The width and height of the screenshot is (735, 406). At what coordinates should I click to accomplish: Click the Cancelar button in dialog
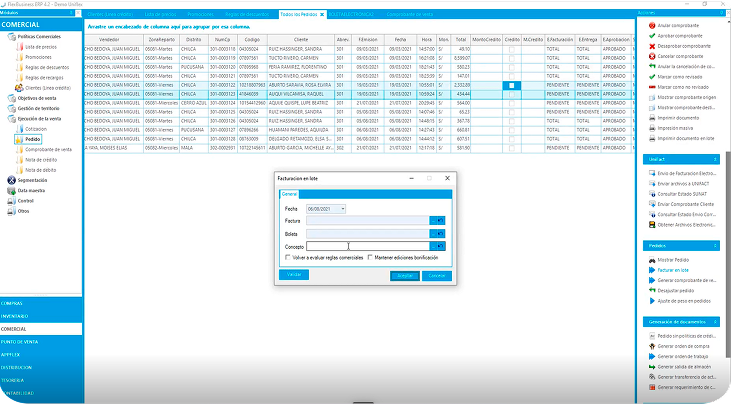click(434, 274)
